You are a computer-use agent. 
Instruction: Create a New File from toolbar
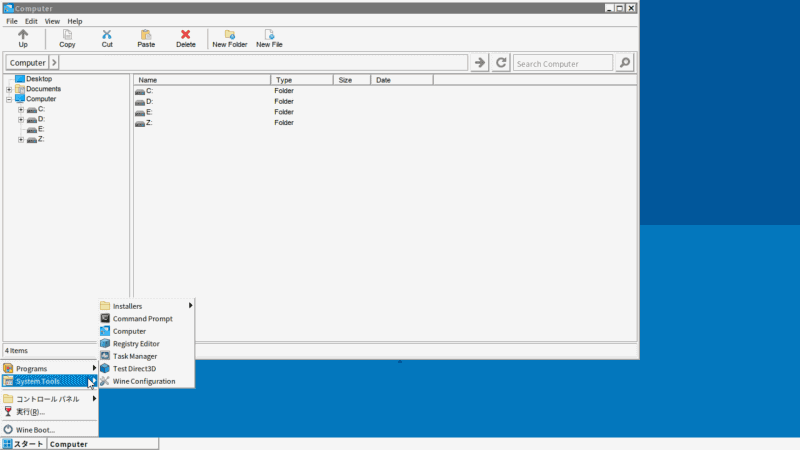[x=269, y=38]
